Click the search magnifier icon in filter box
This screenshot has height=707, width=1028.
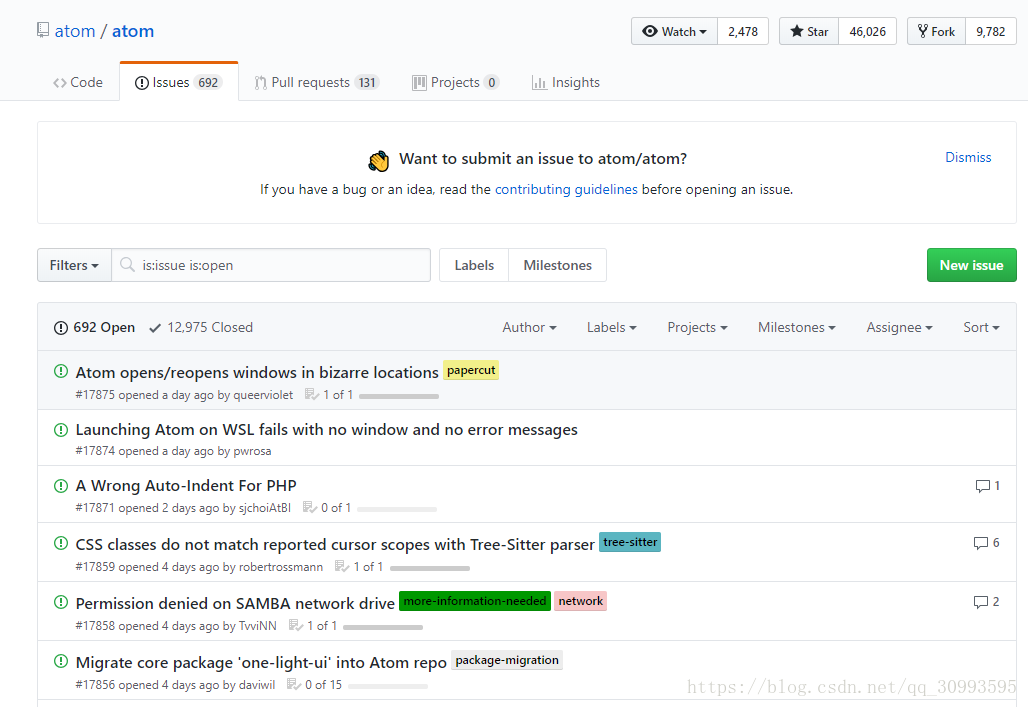coord(127,264)
